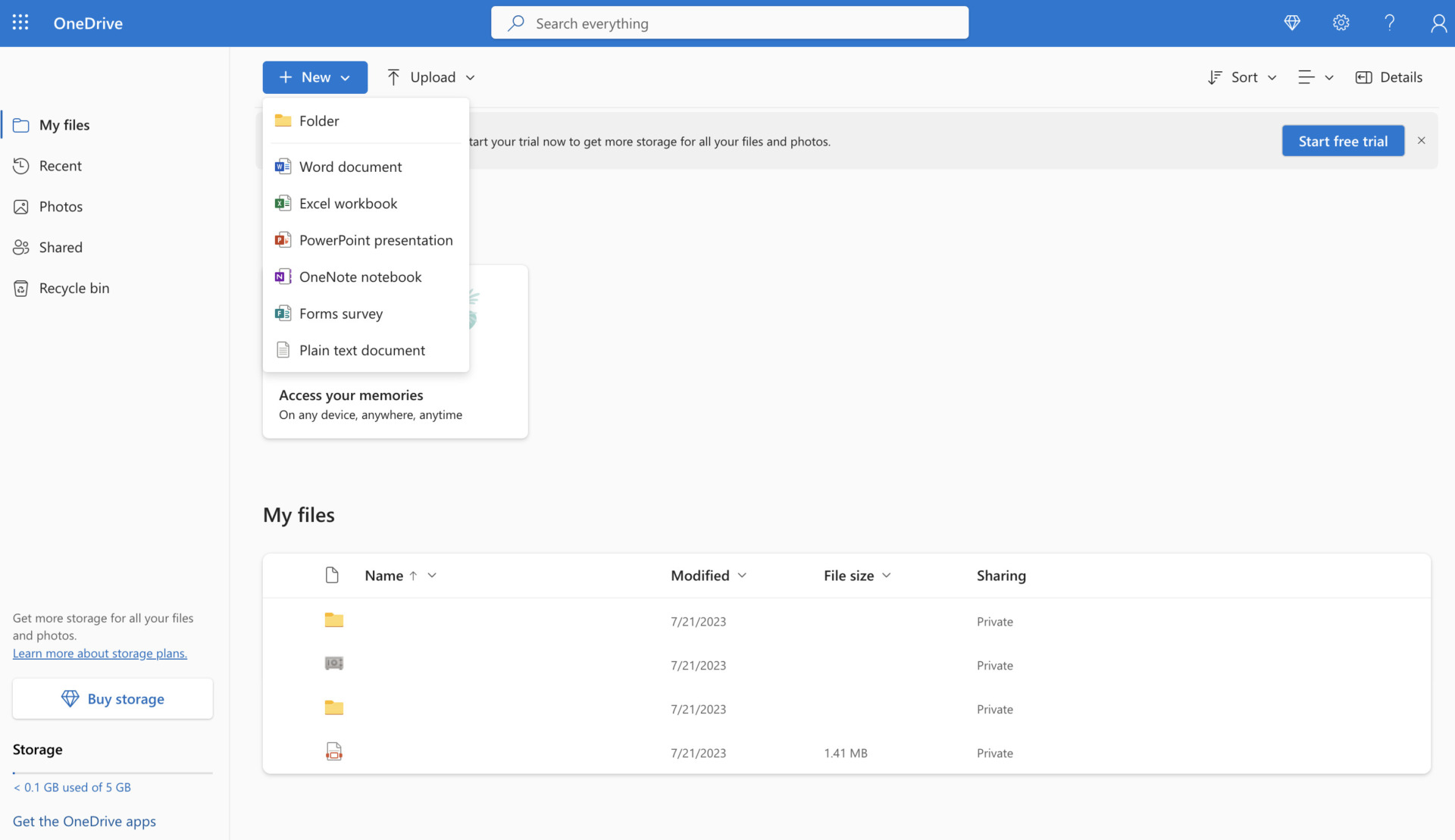Open the yellow folder in the file list
Screen dimensions: 1455x840
point(333,620)
